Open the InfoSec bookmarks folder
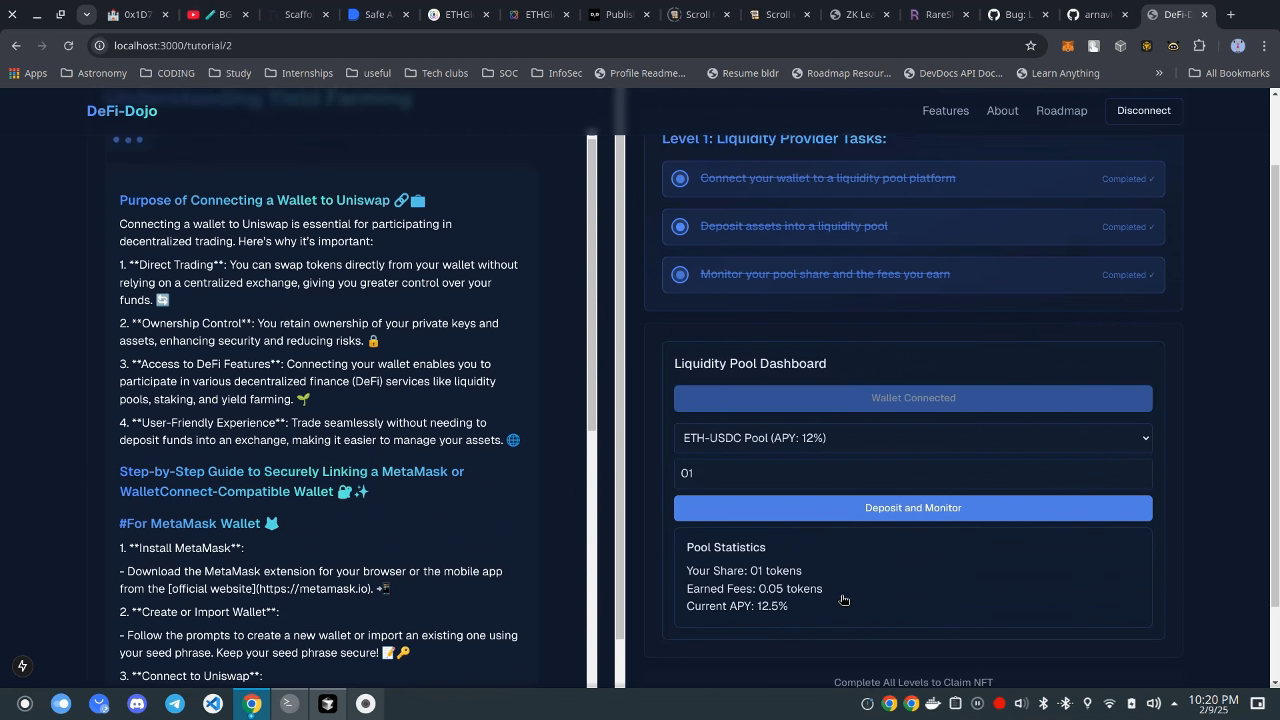1280x720 pixels. pos(557,73)
